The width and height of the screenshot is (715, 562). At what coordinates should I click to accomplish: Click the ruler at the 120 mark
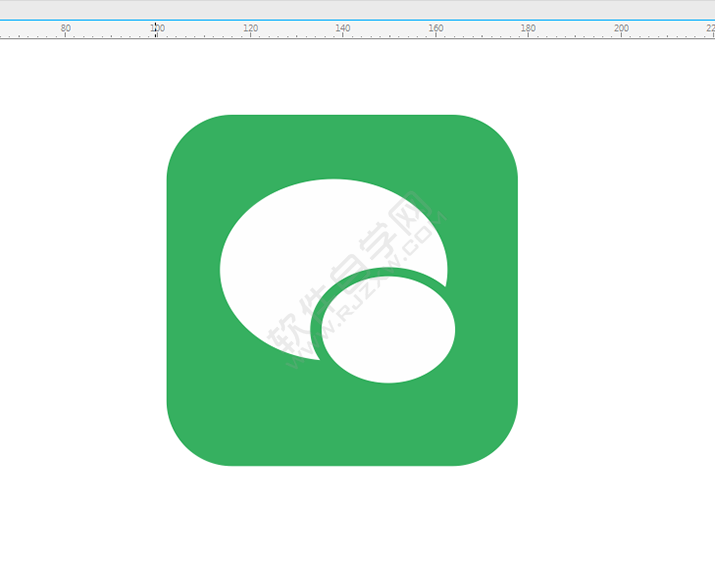250,28
